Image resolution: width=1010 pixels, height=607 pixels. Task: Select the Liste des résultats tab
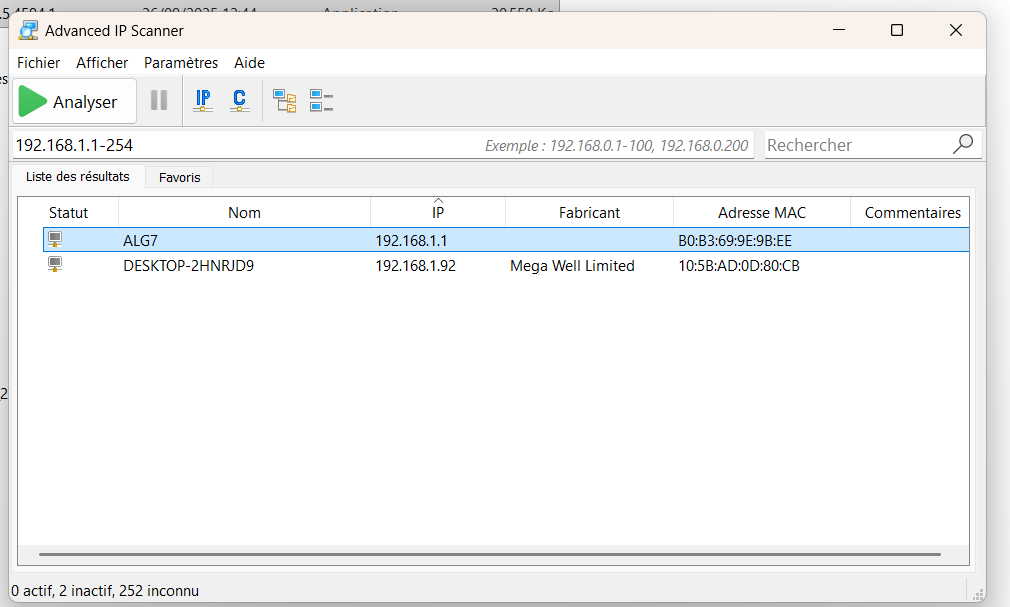[x=77, y=176]
